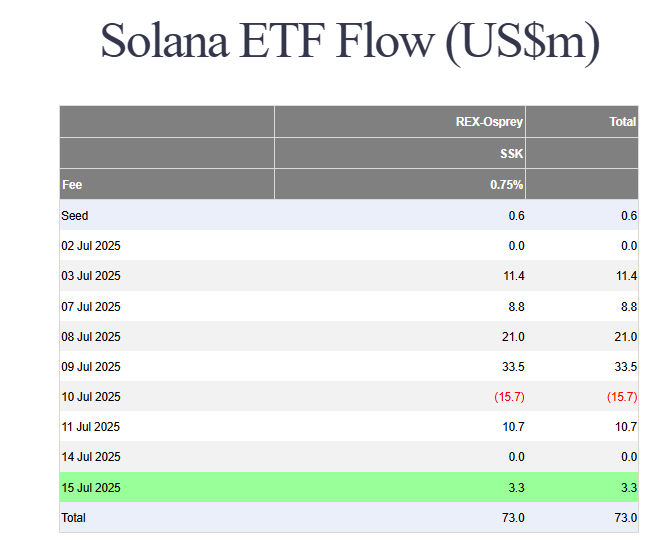The image size is (654, 541).
Task: Select the Total column header
Action: (622, 122)
